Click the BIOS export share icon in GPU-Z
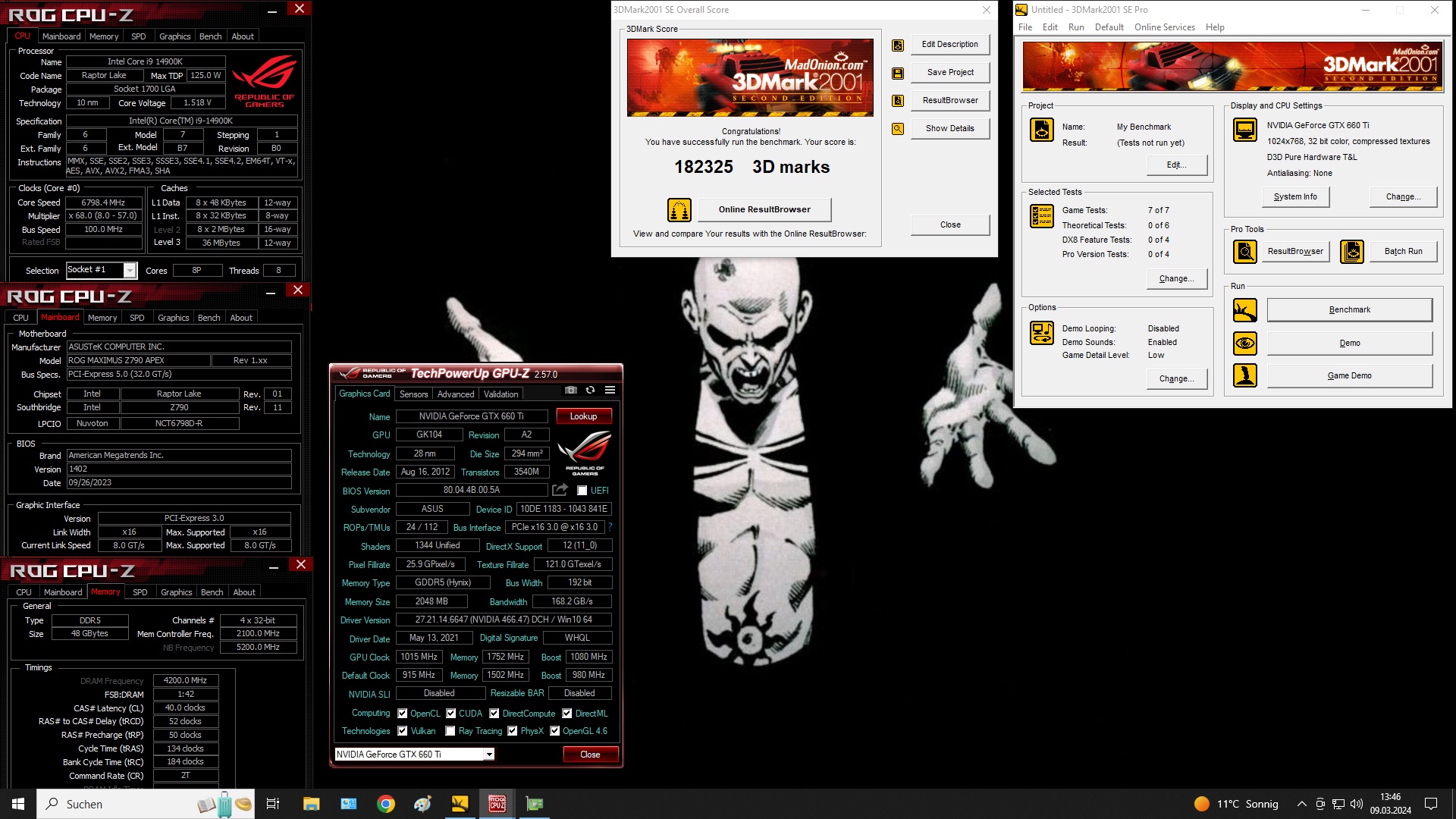 coord(560,490)
